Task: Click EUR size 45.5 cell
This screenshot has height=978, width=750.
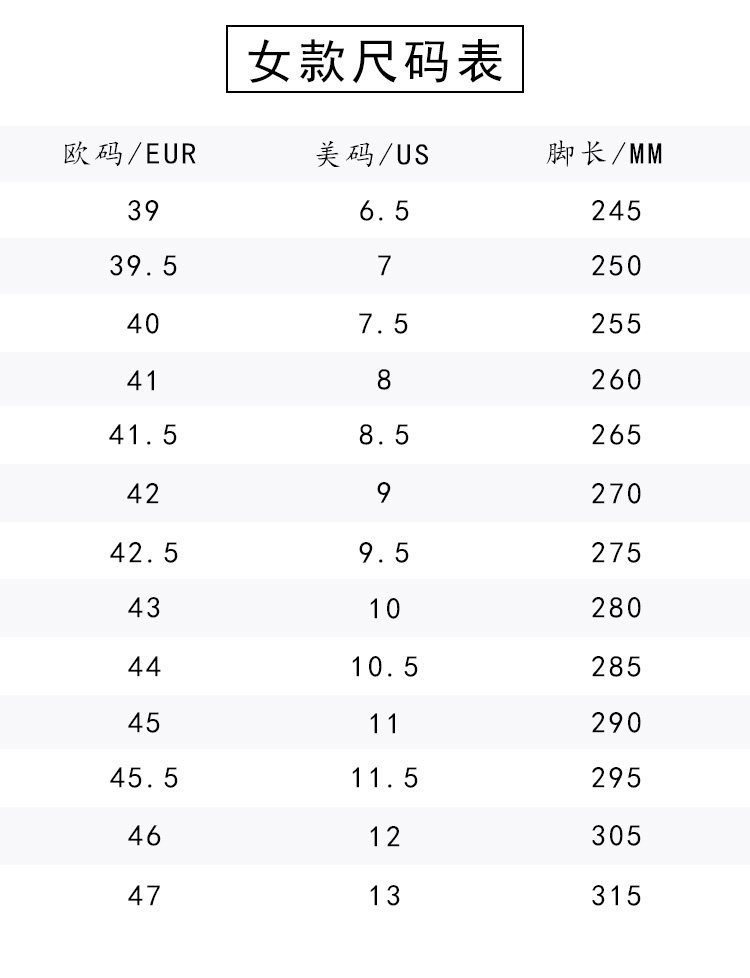Action: (x=144, y=778)
